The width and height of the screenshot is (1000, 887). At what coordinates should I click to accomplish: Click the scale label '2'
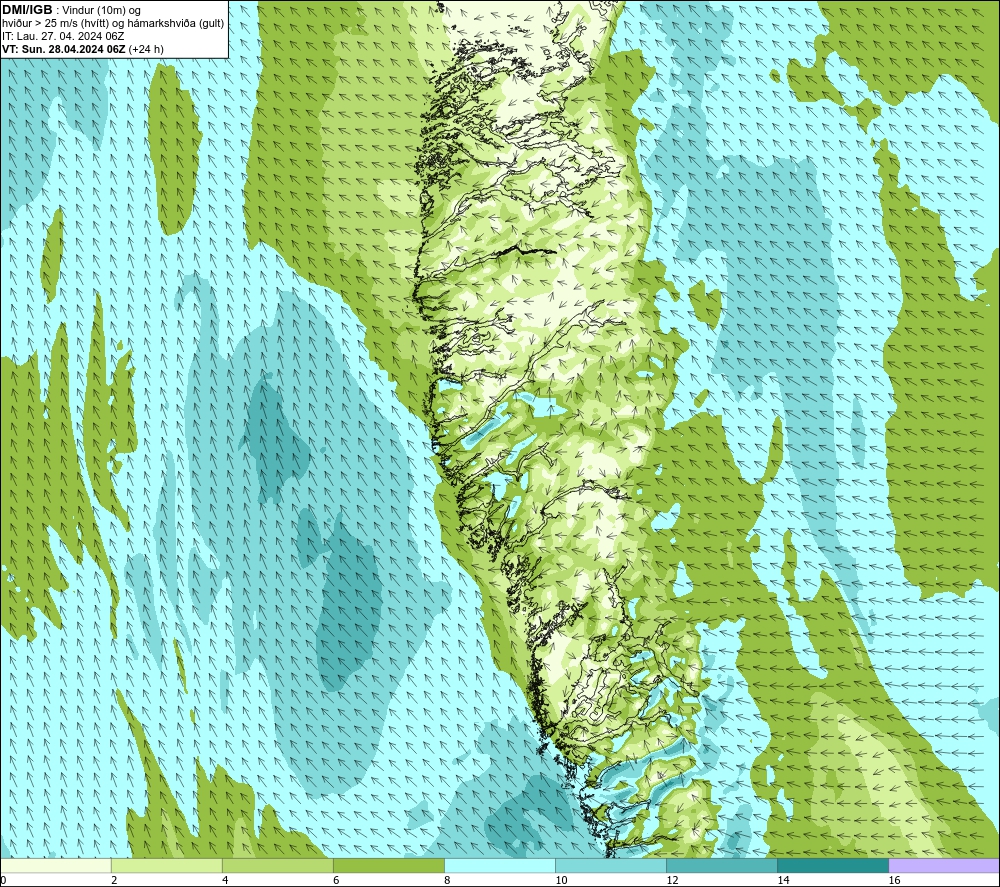114,880
